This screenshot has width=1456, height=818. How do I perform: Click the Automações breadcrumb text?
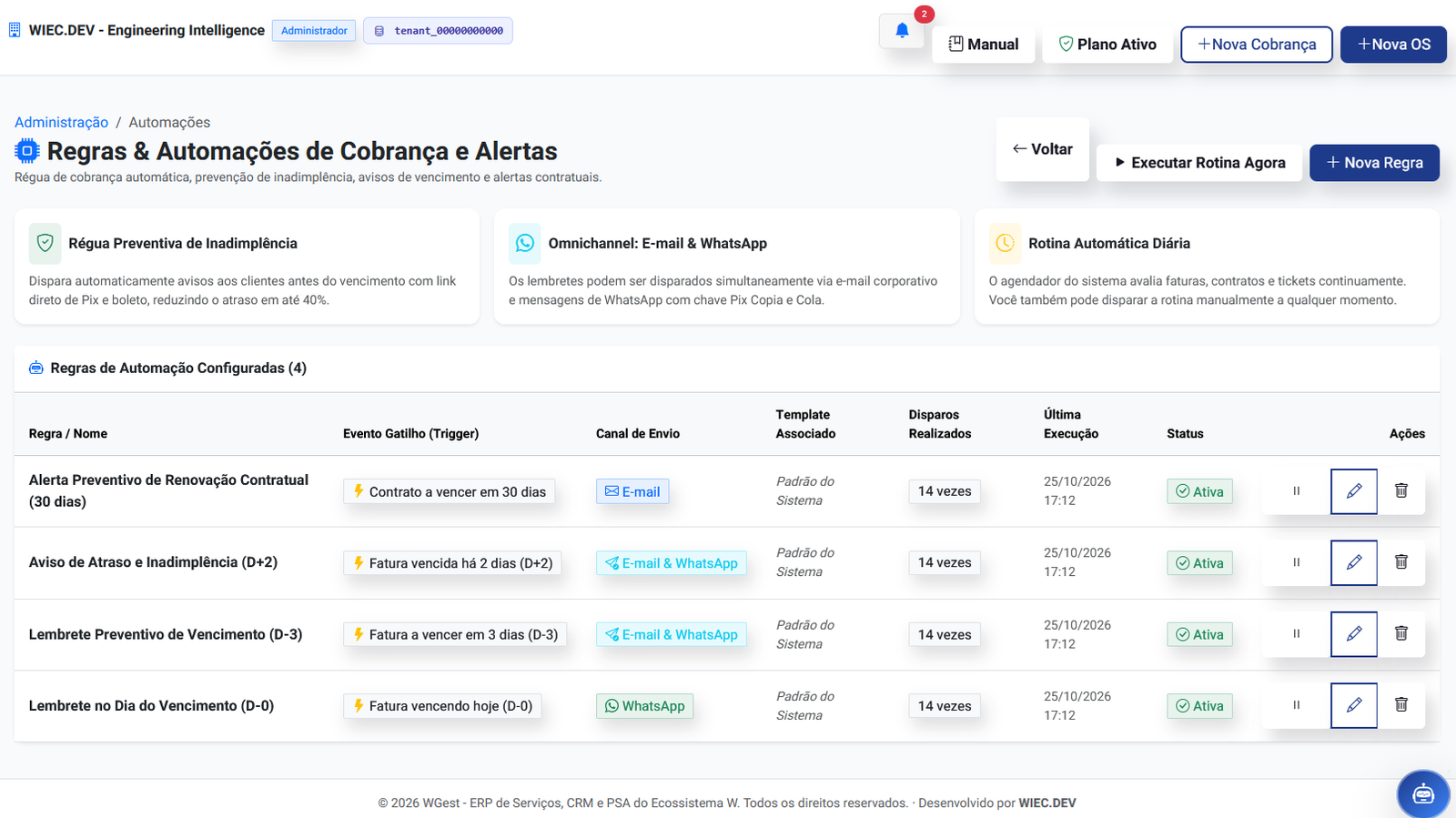(169, 122)
